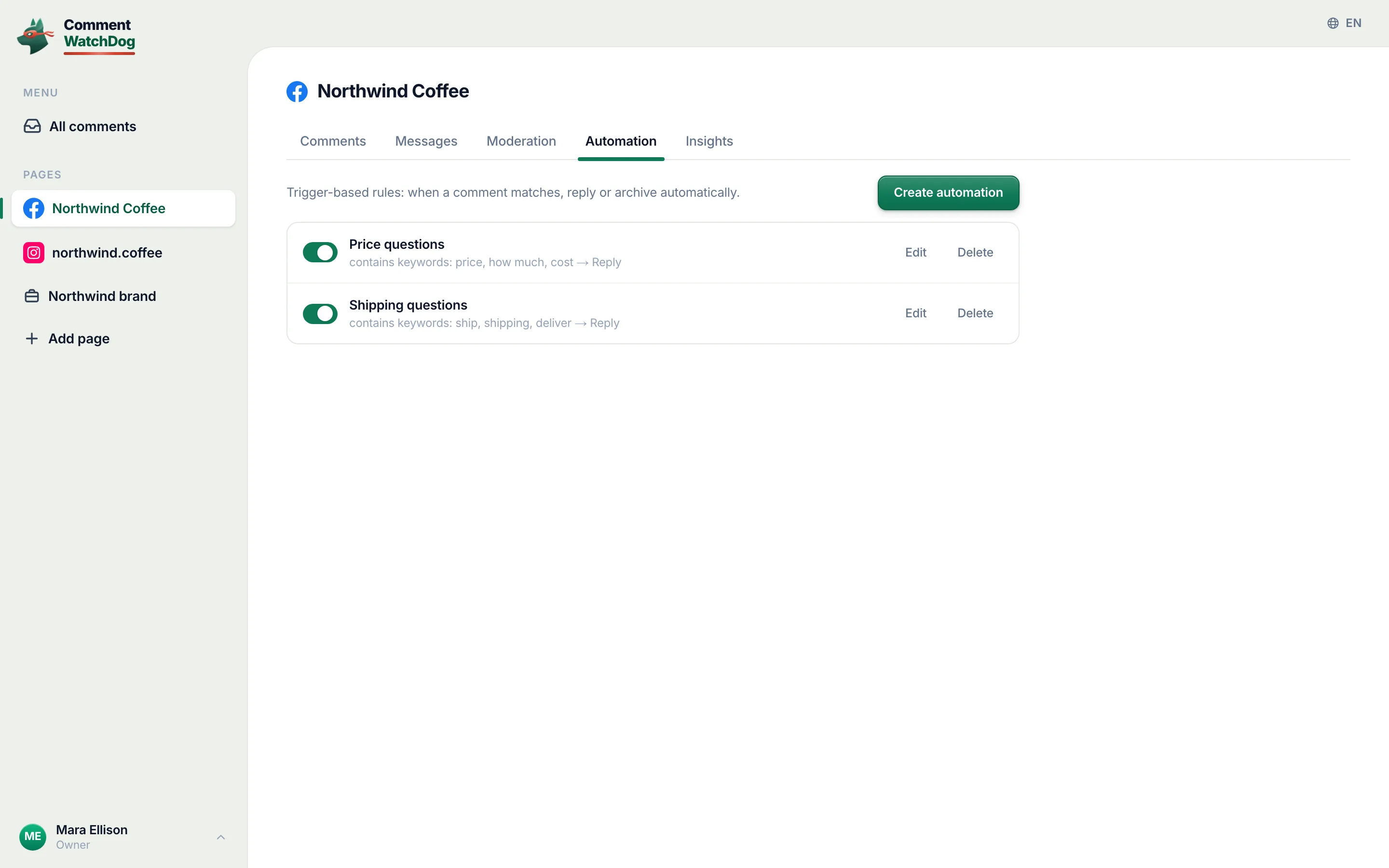The height and width of the screenshot is (868, 1389).
Task: Open the Messages tab
Action: coord(426,141)
